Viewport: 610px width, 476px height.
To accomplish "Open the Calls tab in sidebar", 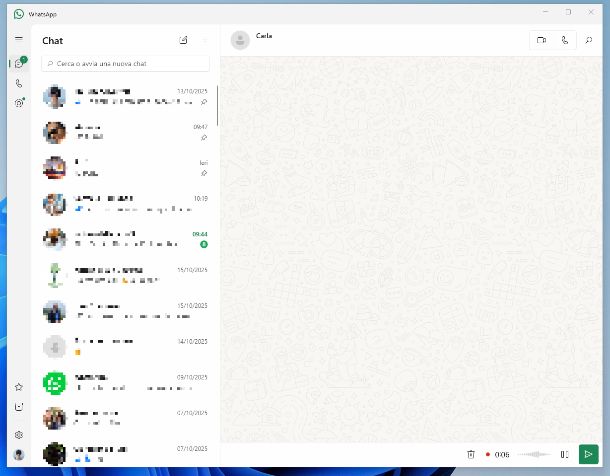I will pyautogui.click(x=19, y=84).
